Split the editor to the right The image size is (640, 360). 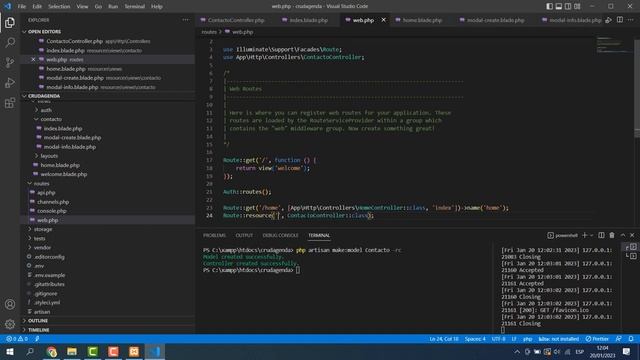pos(620,20)
